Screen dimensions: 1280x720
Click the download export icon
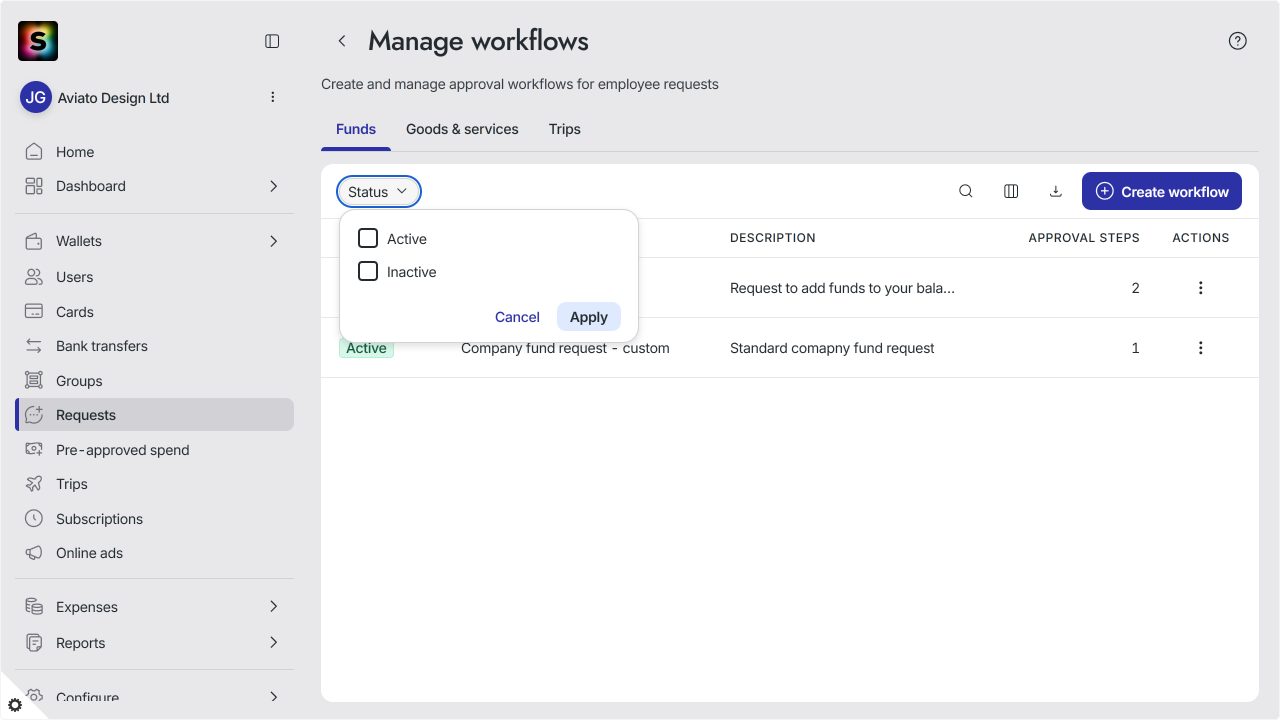(x=1055, y=191)
